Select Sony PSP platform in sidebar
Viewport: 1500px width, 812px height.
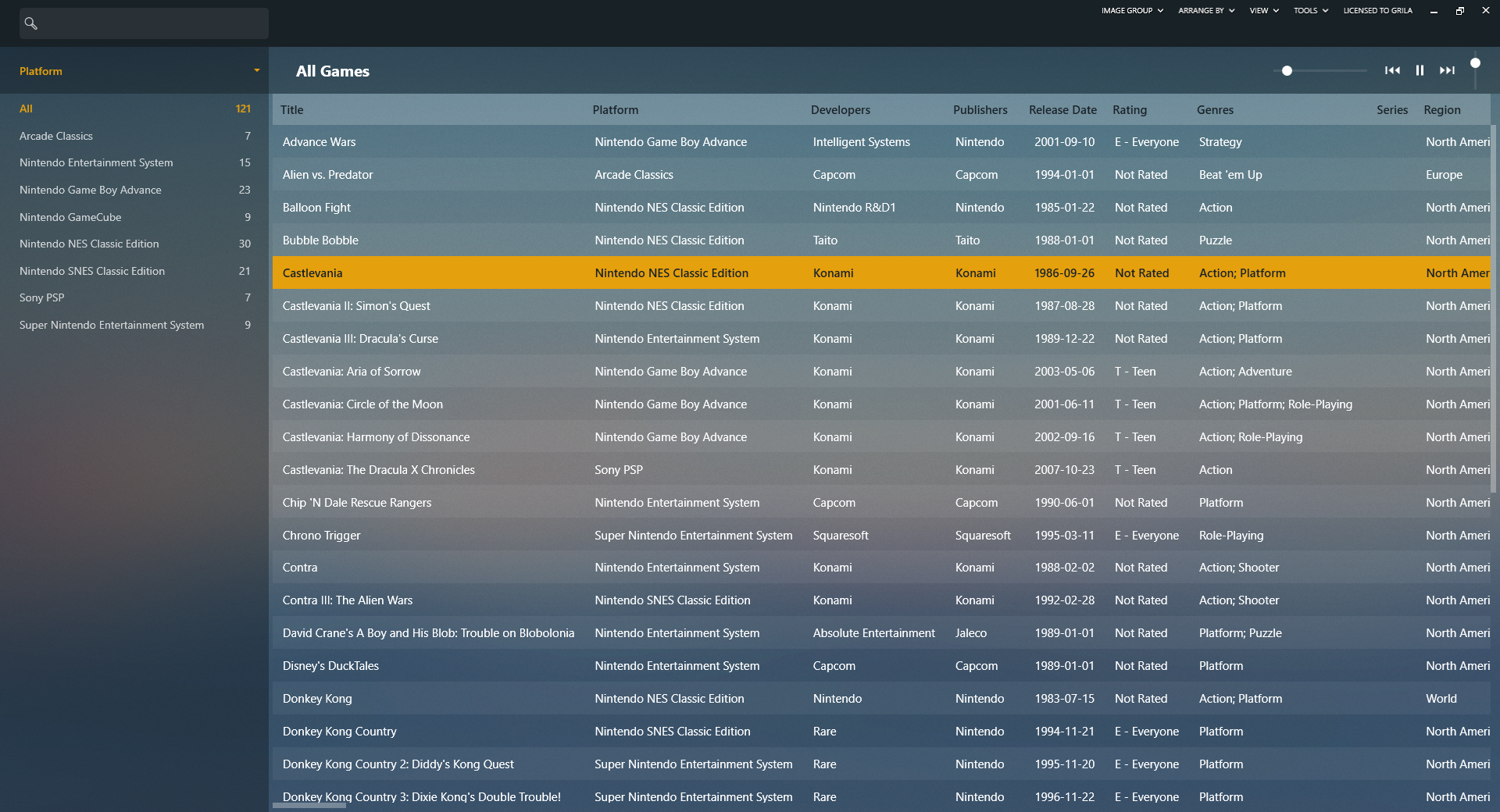click(x=134, y=297)
